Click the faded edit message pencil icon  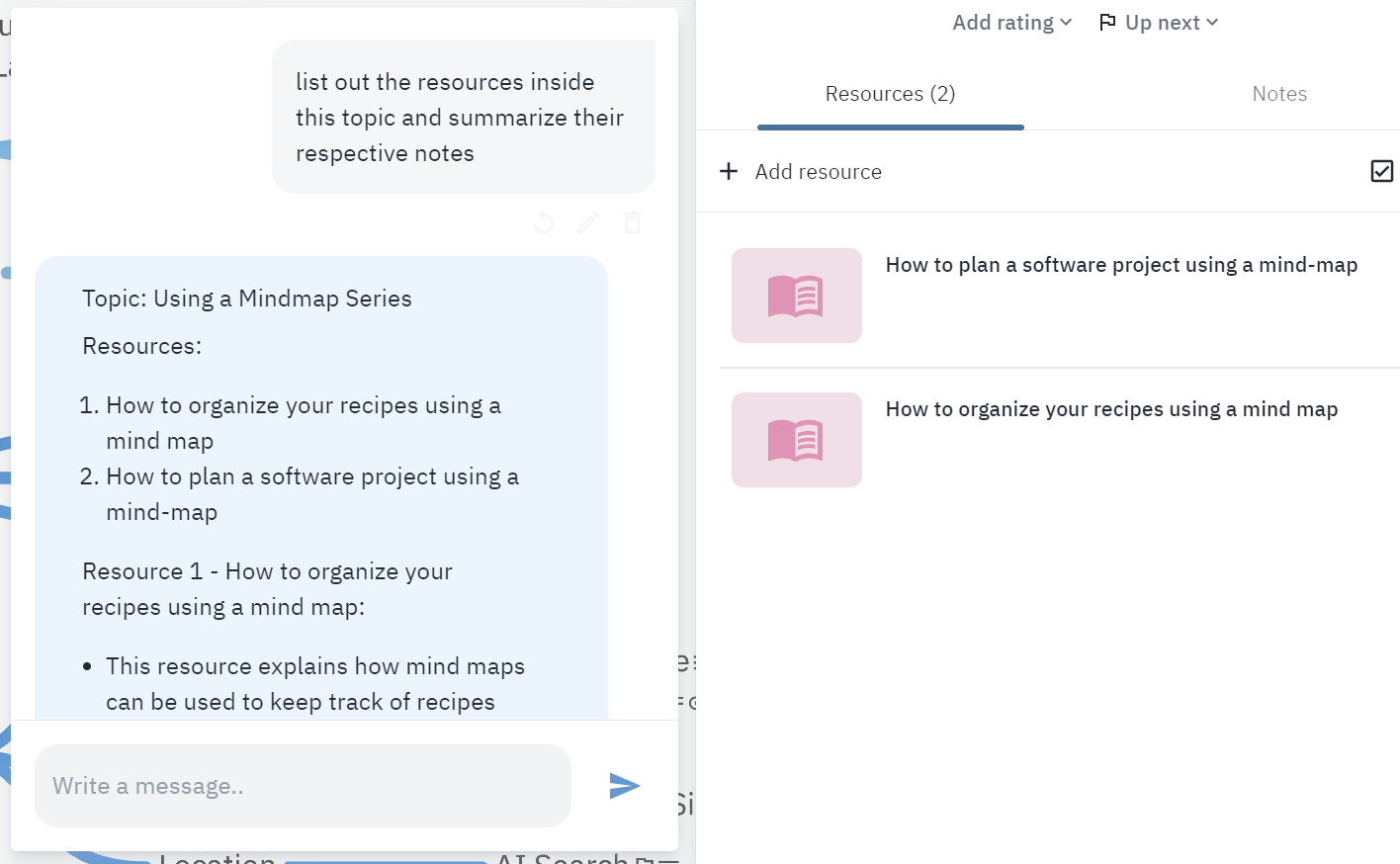point(588,222)
